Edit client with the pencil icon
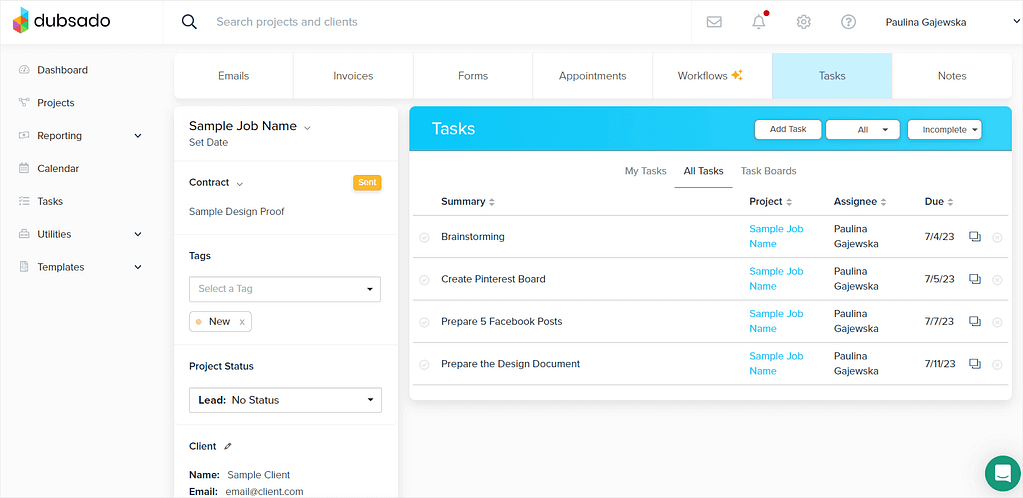 228,446
